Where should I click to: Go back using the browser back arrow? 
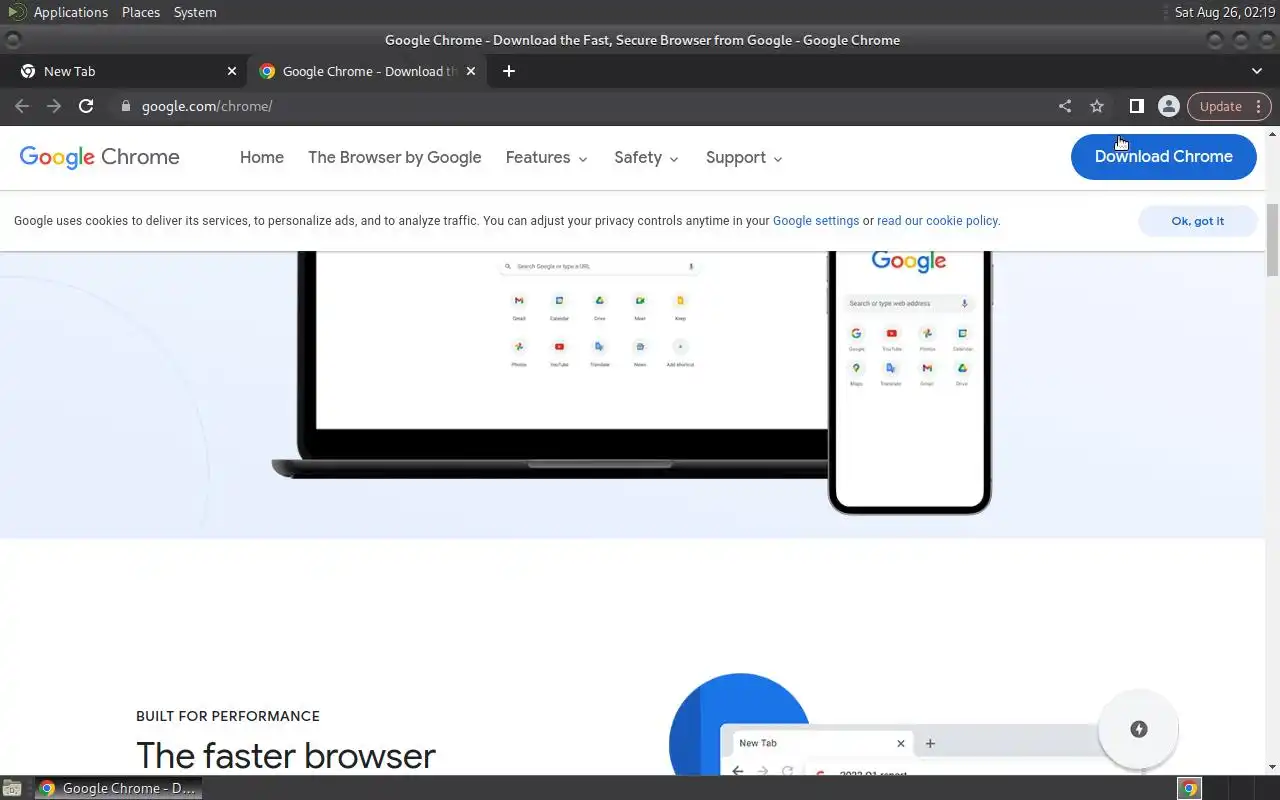coord(22,106)
